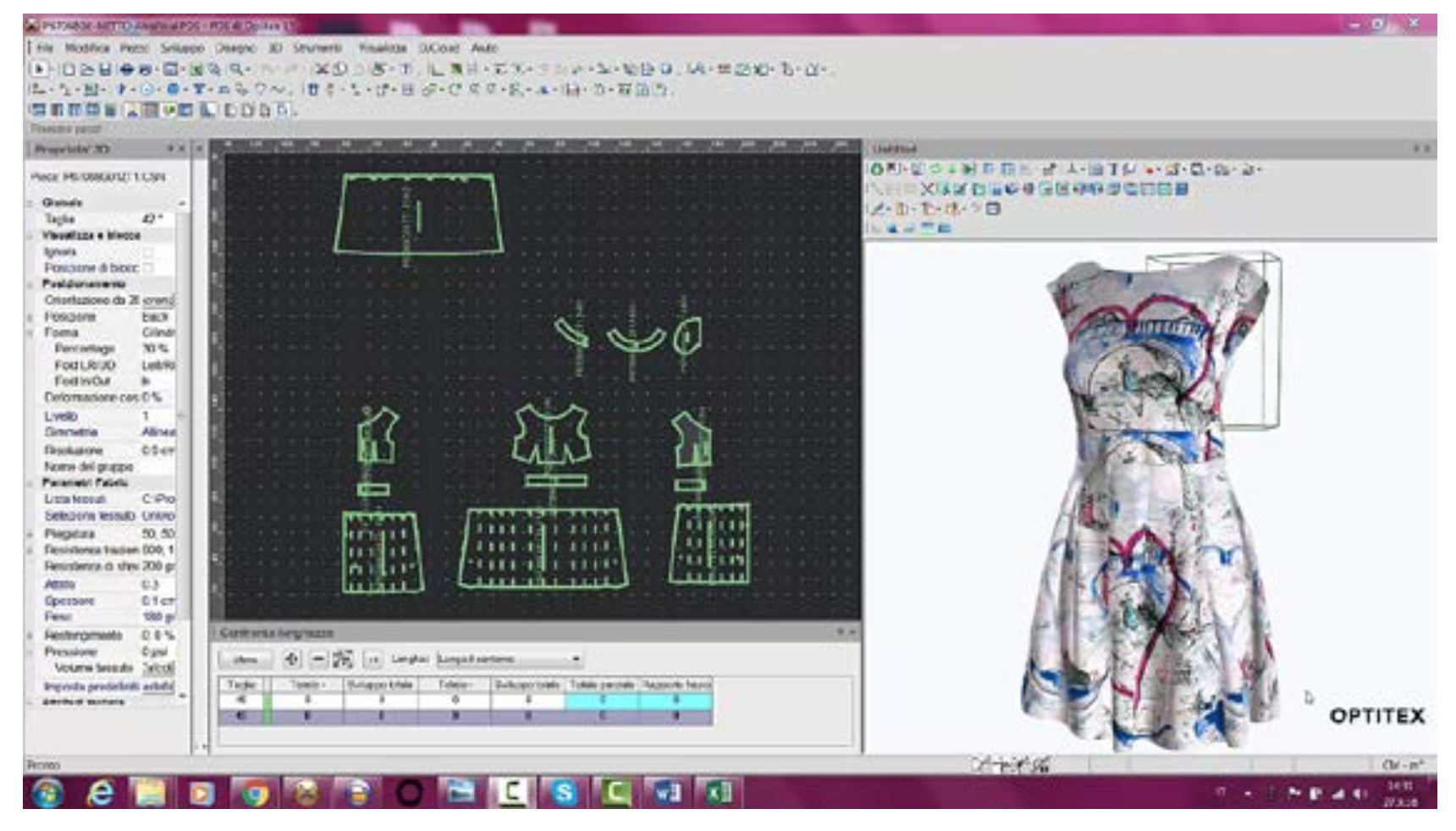Viewport: 1456px width, 831px height.
Task: Collapse the Globale section
Action: pyautogui.click(x=32, y=203)
